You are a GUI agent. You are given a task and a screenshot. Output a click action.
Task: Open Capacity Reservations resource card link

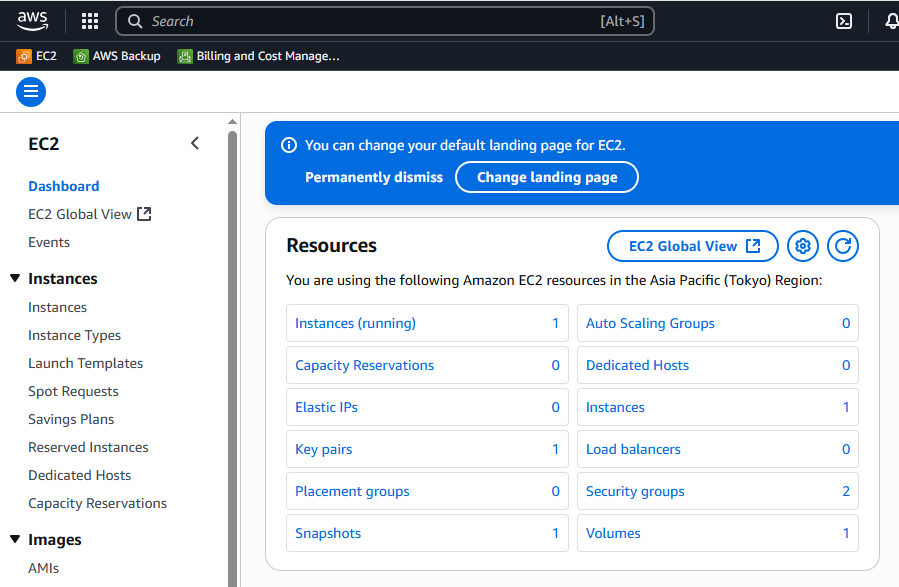pyautogui.click(x=365, y=365)
